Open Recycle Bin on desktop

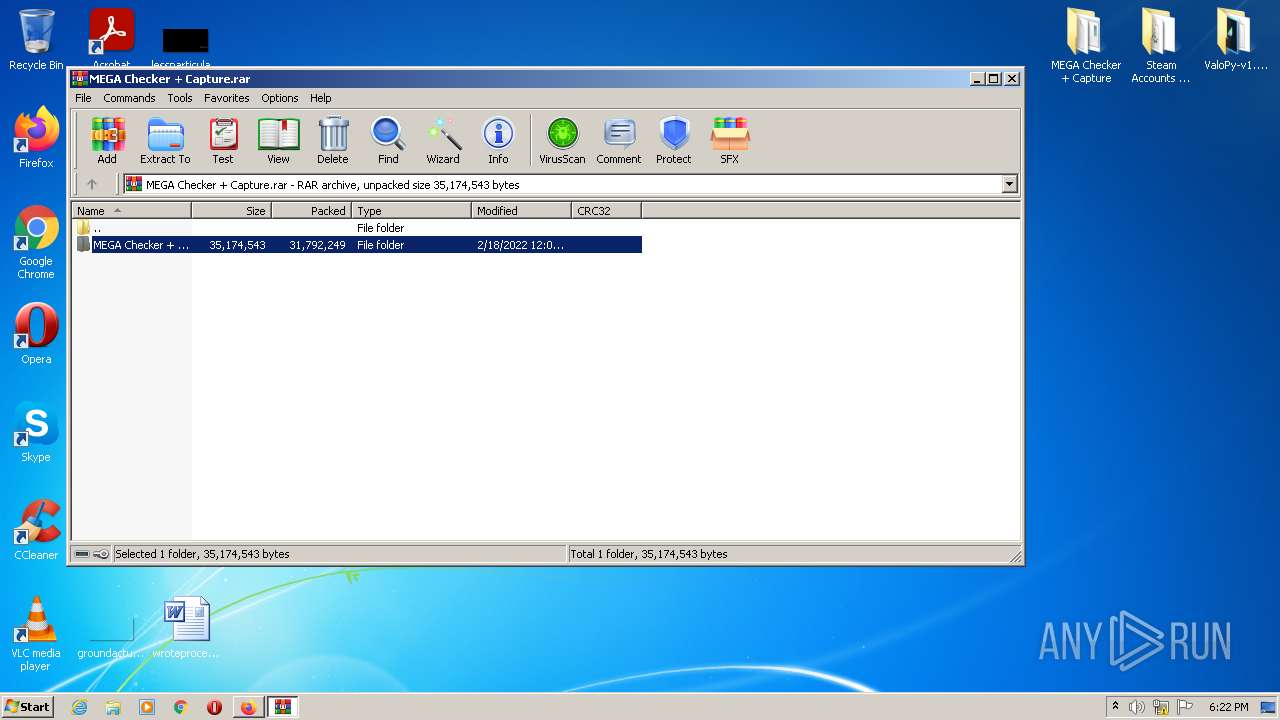[x=36, y=40]
